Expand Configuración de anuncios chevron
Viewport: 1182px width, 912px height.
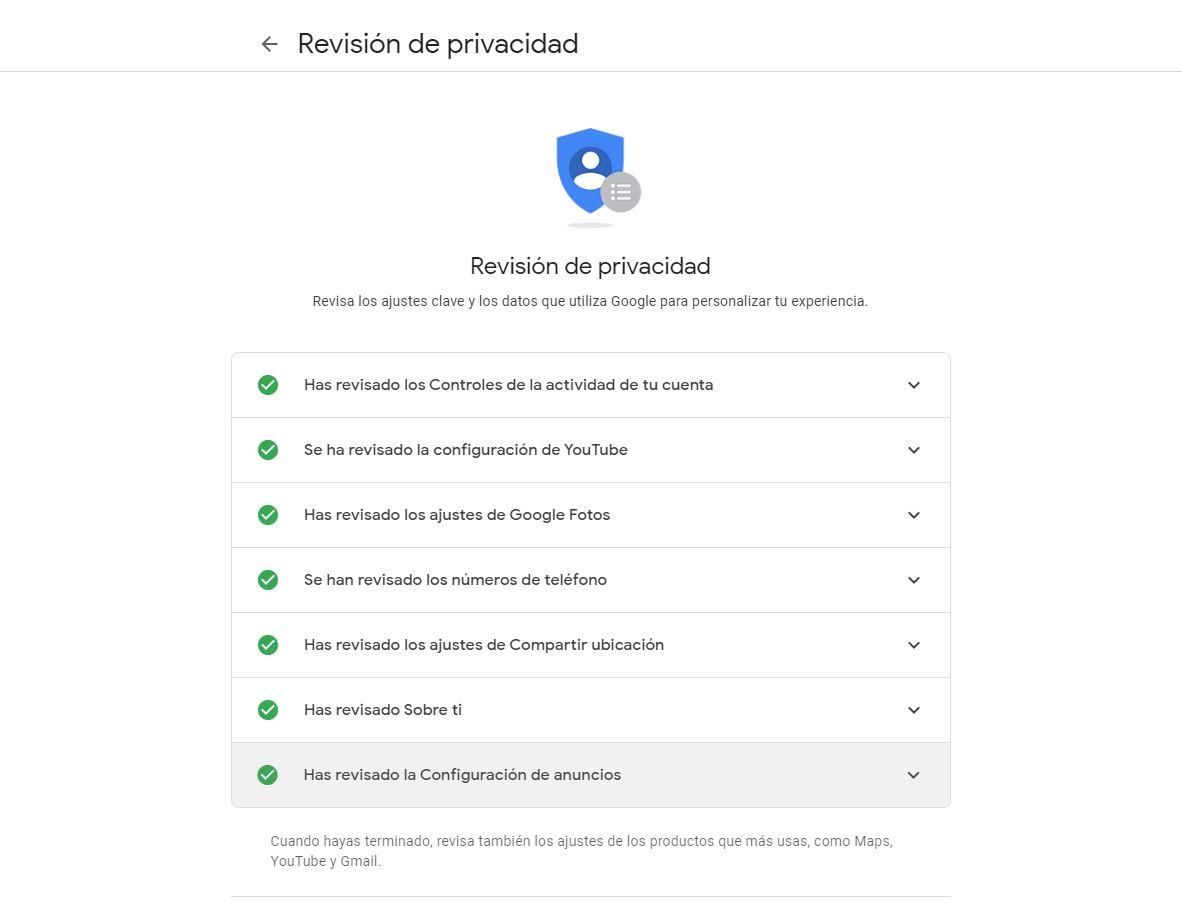(913, 775)
